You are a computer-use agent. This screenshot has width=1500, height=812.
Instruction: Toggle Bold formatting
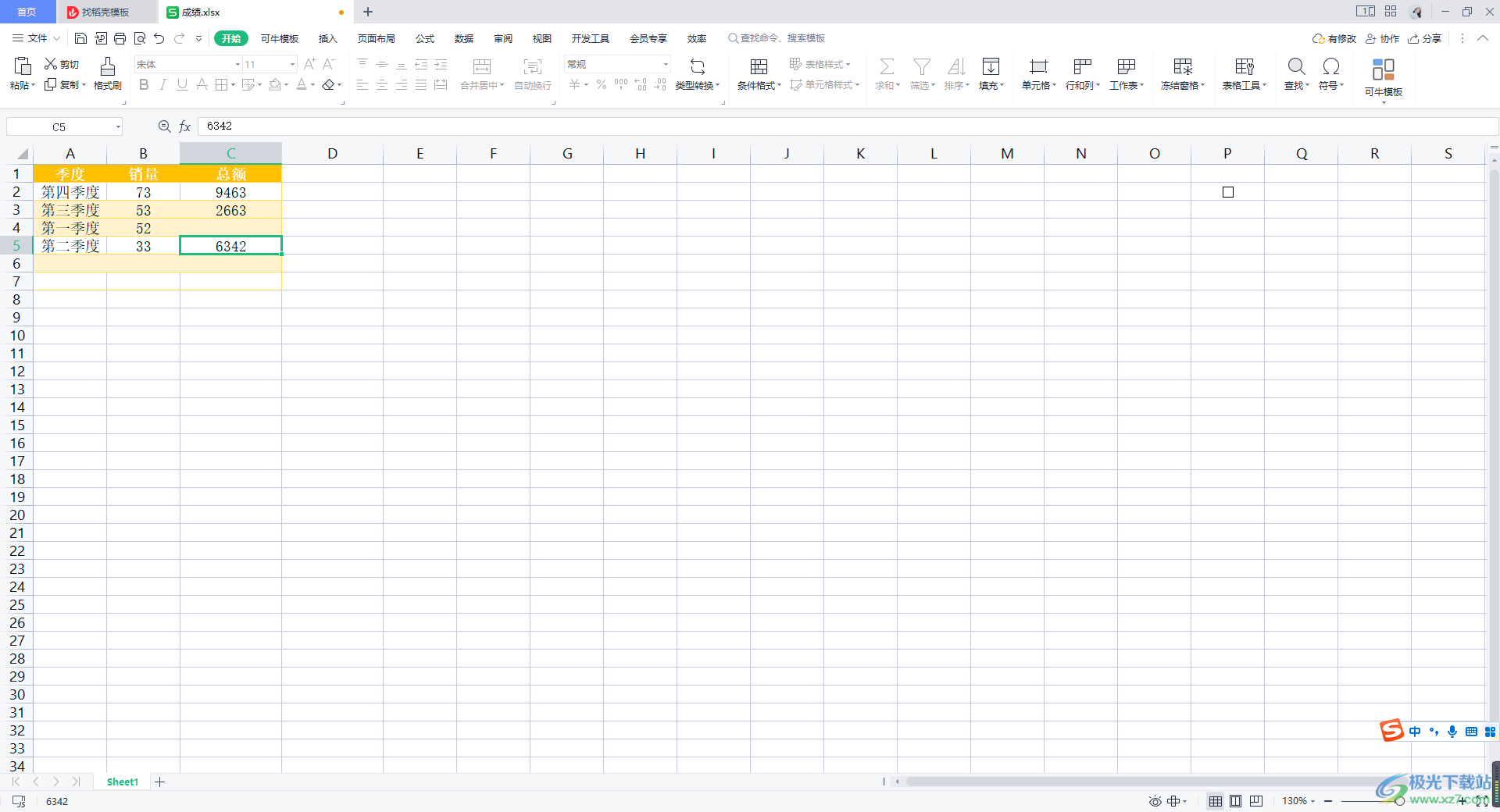[144, 84]
